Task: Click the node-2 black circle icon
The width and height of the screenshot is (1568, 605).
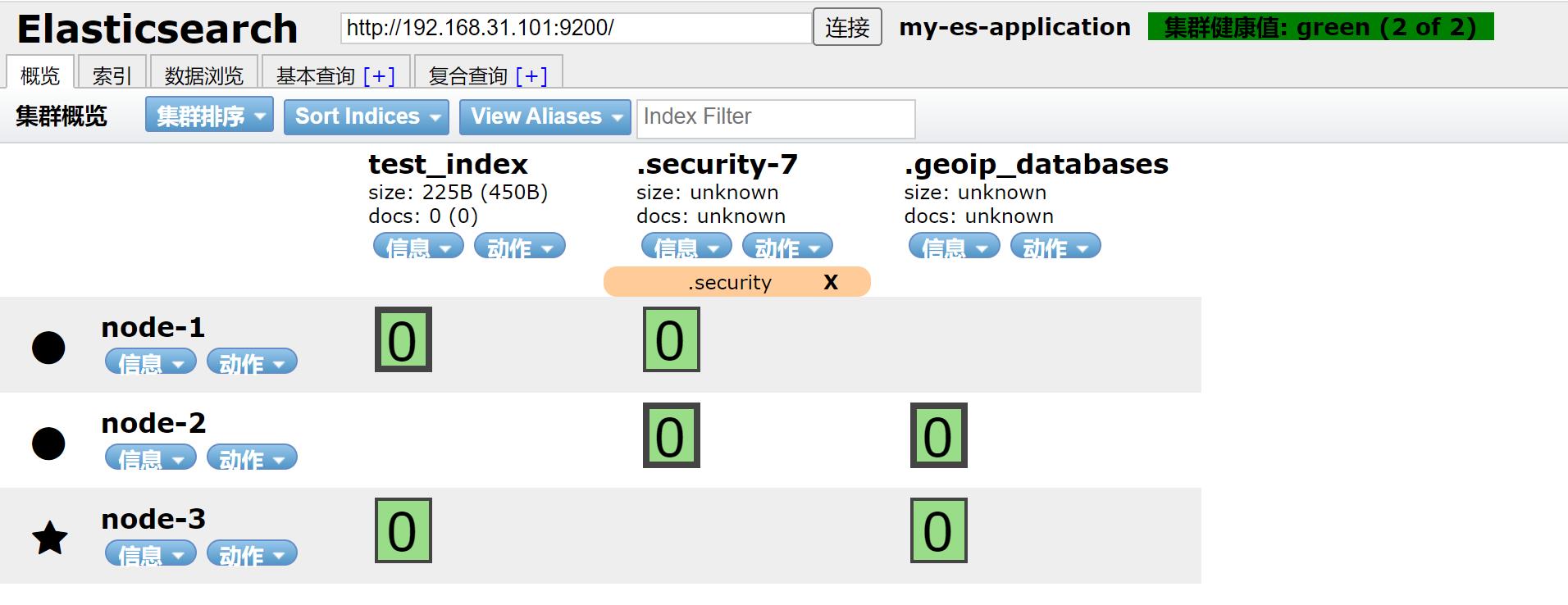Action: click(x=48, y=444)
